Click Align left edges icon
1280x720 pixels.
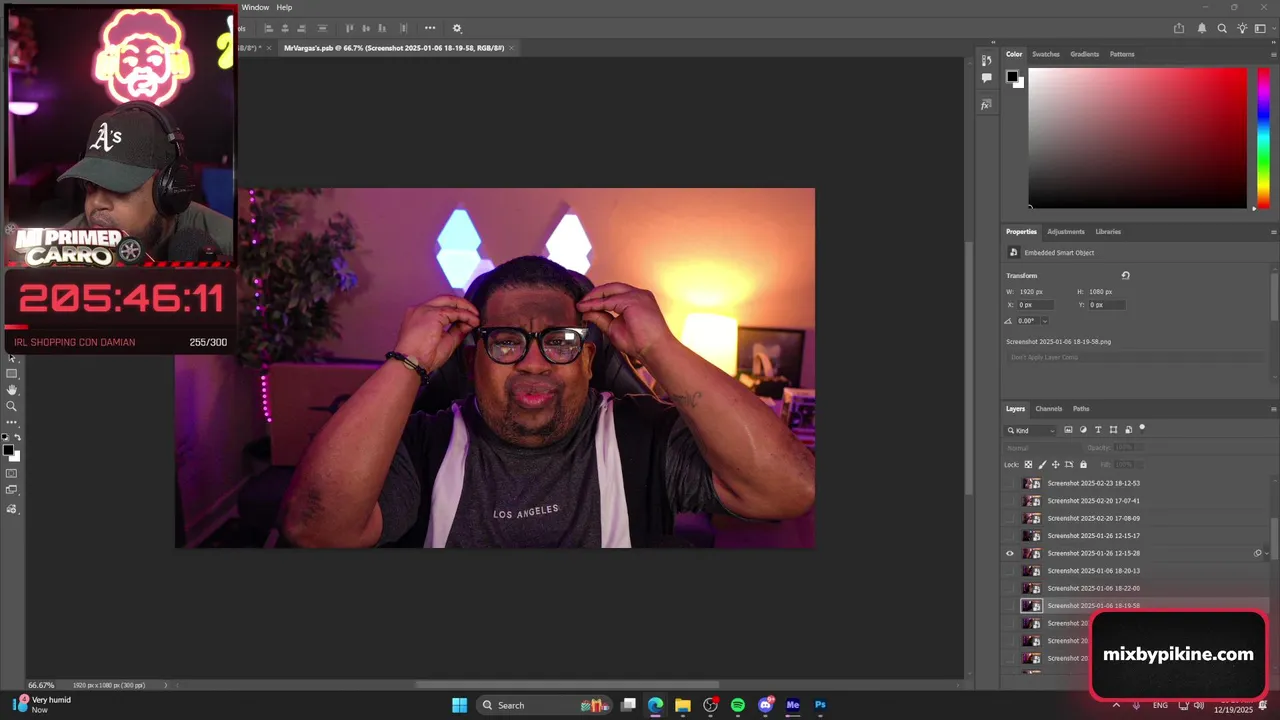(x=269, y=28)
